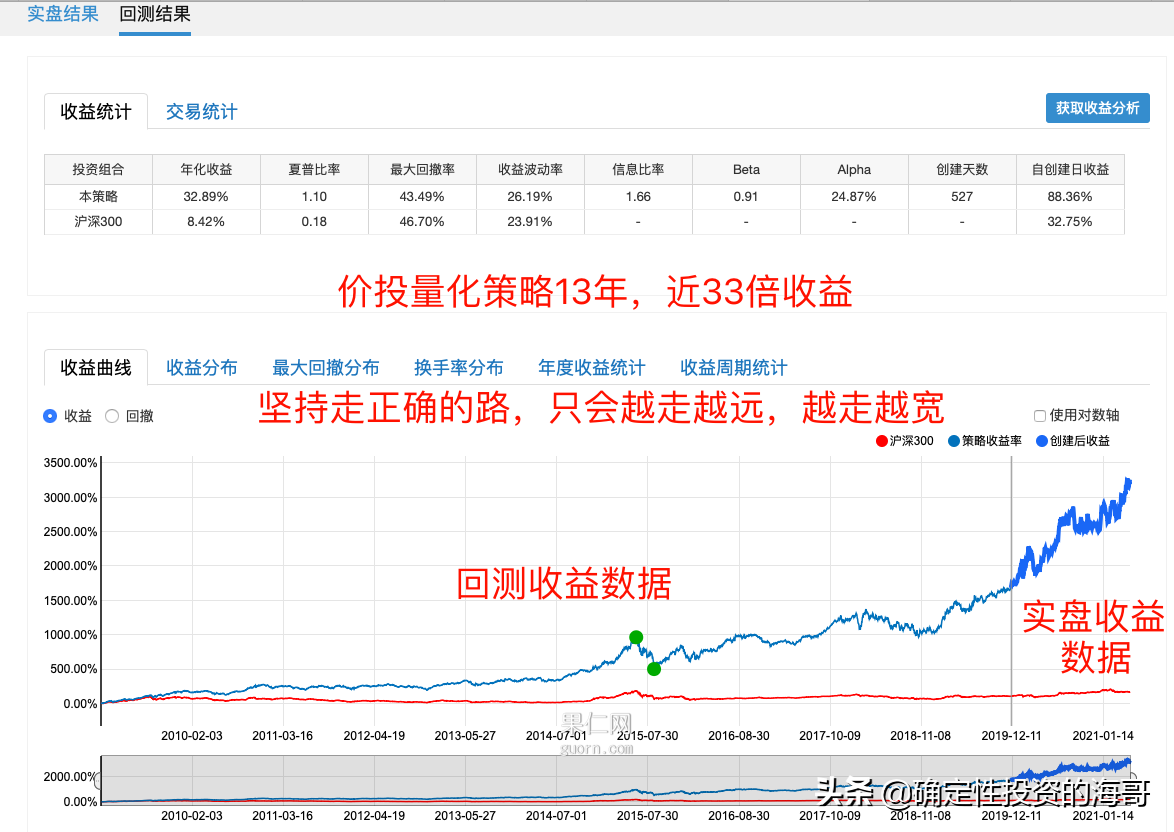The image size is (1174, 832).
Task: Toggle 沪深300 legend red dot
Action: [x=882, y=441]
